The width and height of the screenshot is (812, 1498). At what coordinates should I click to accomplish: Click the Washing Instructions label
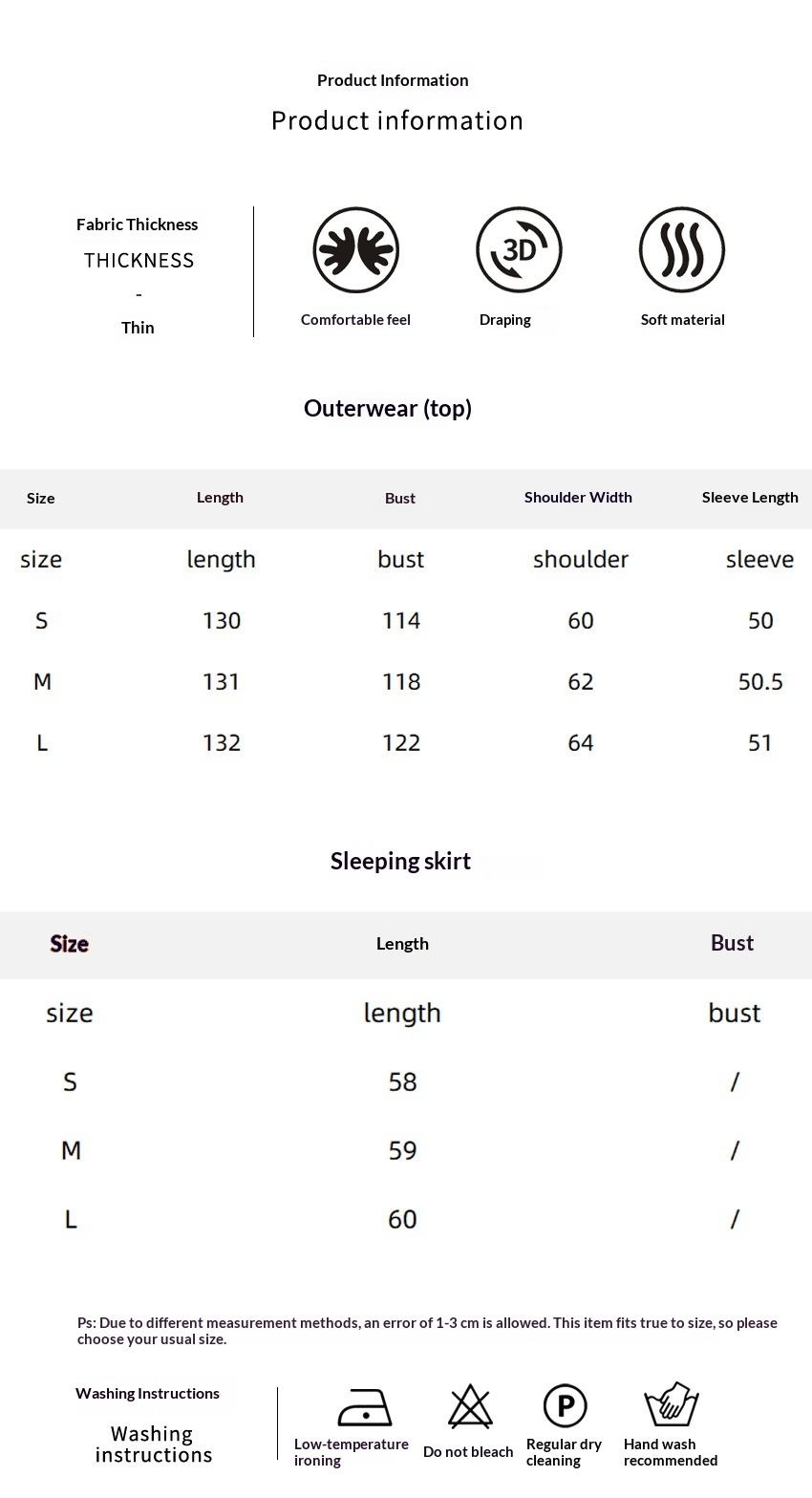(148, 1394)
